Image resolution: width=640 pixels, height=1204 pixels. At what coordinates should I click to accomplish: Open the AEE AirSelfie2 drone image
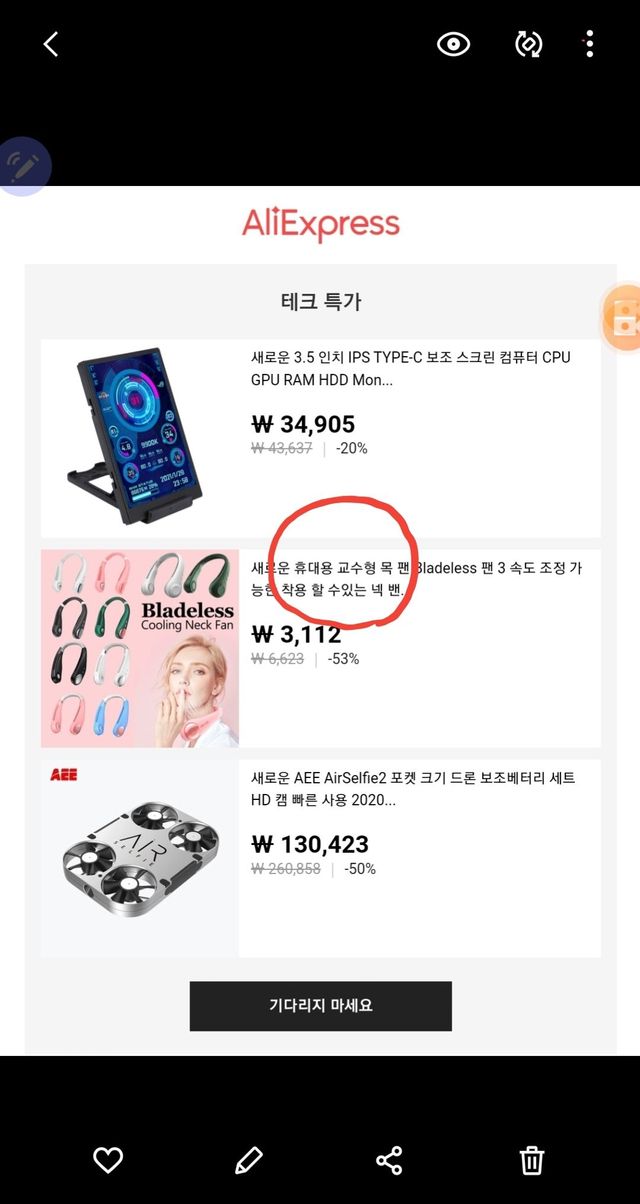[140, 858]
